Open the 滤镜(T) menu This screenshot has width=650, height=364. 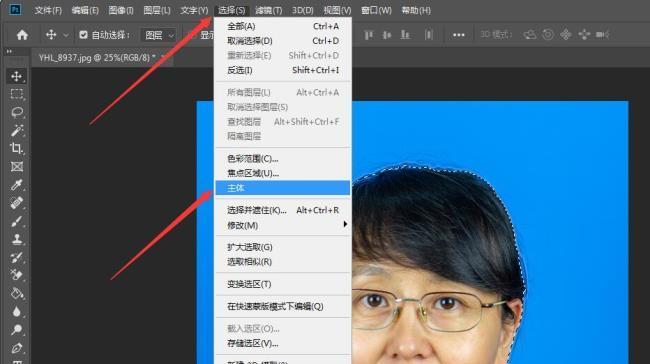(268, 10)
